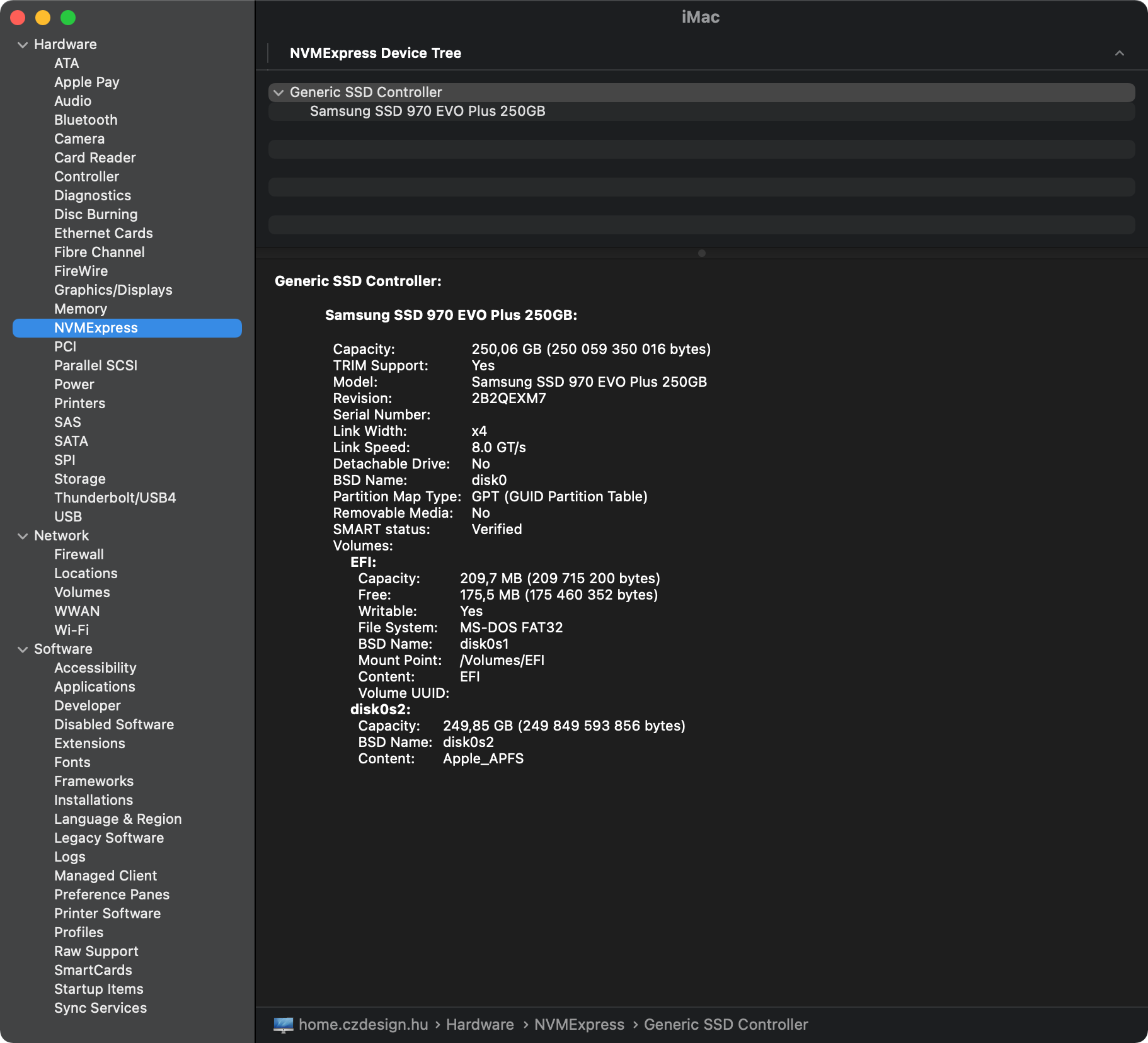
Task: Open Frameworks in the sidebar
Action: point(94,782)
